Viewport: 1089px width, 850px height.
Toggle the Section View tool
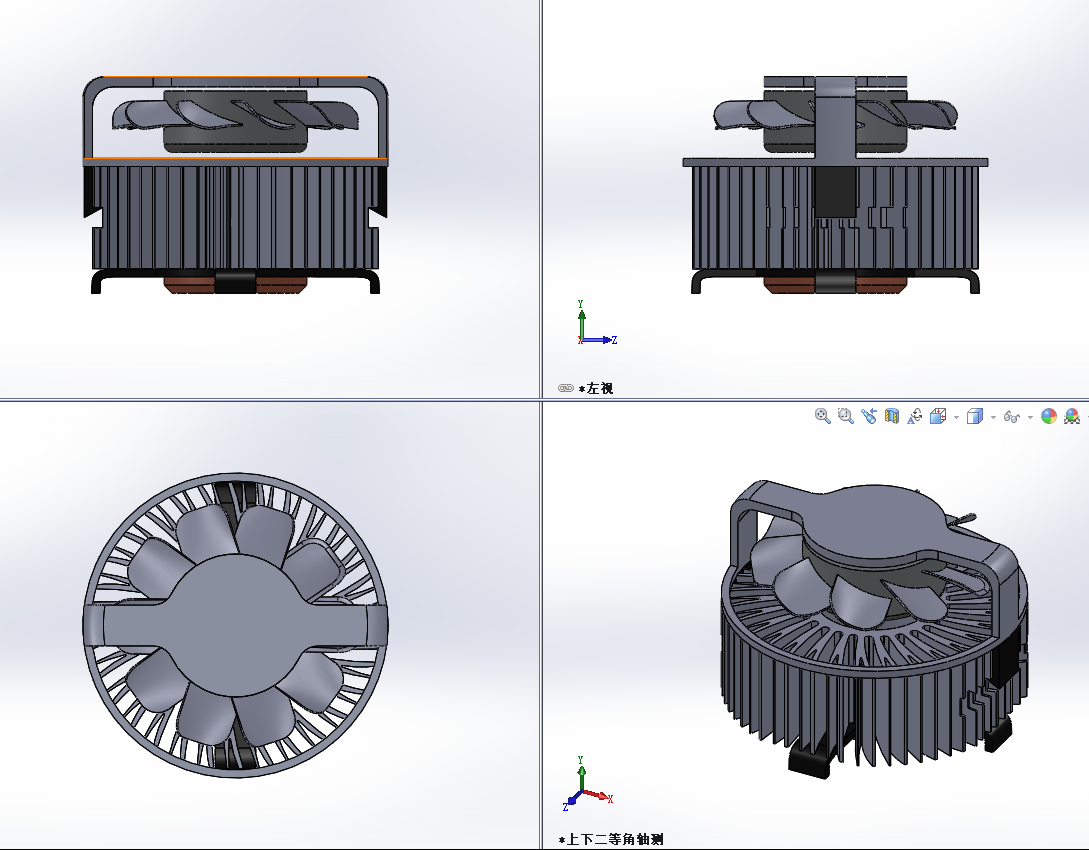pyautogui.click(x=892, y=416)
